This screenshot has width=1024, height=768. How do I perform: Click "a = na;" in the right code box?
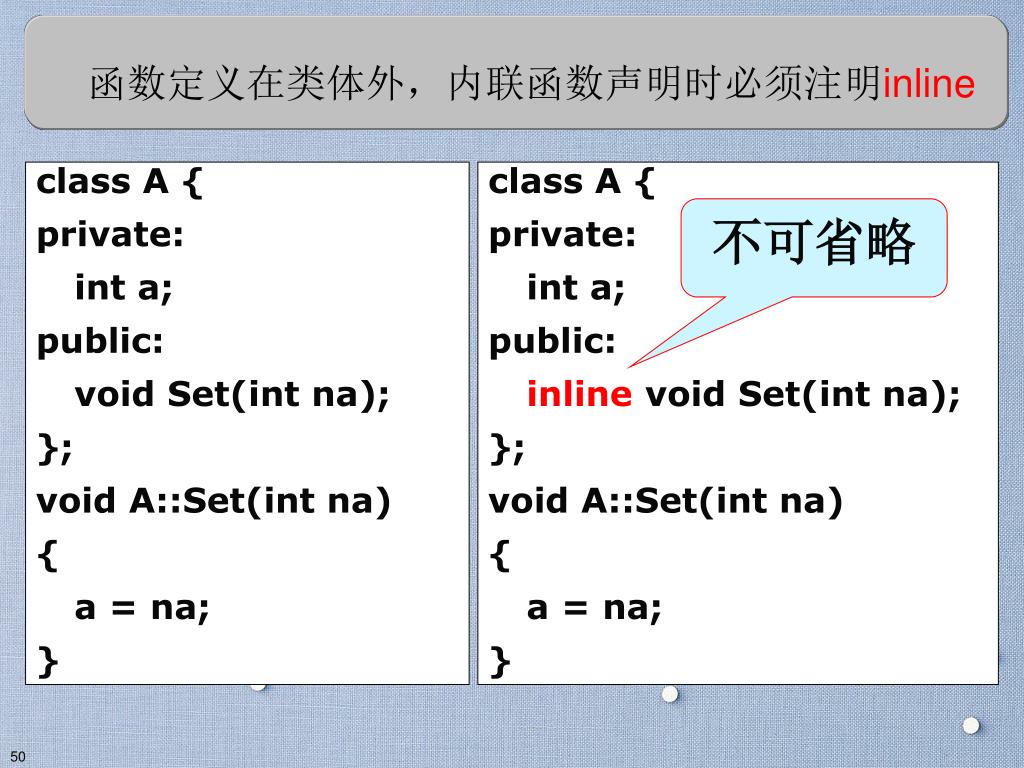pos(594,609)
